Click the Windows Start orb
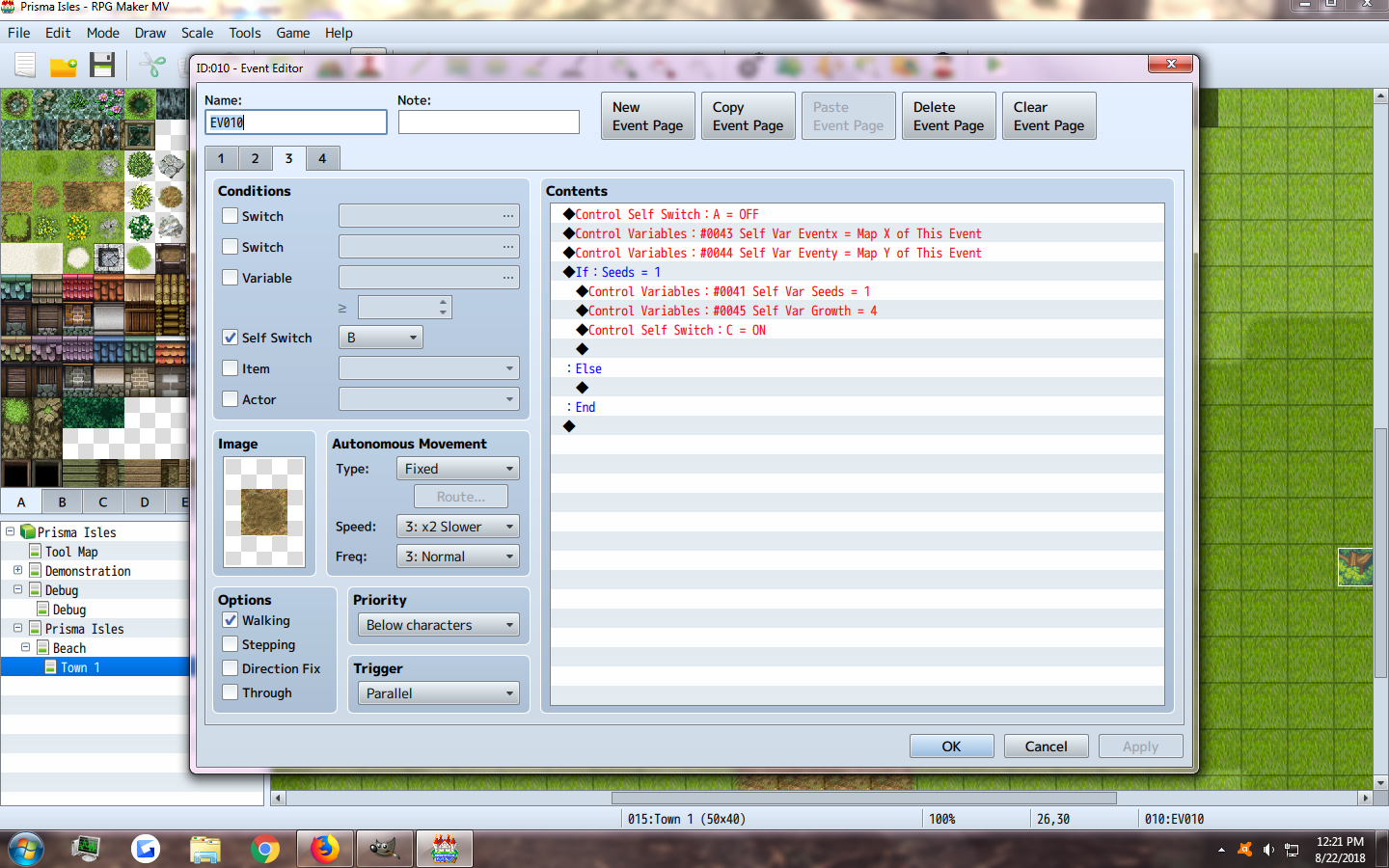The image size is (1389, 868). coord(26,849)
